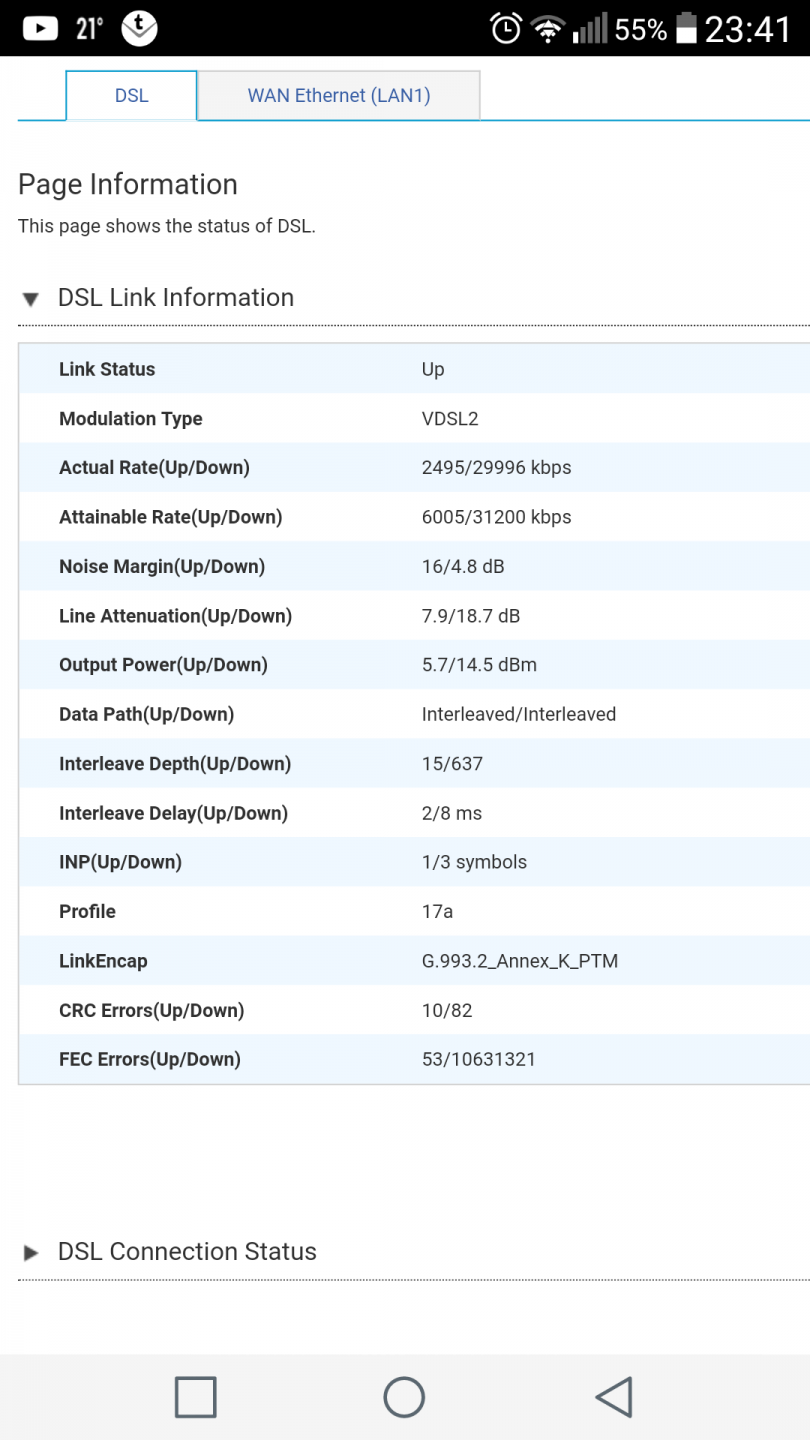Tap the alarm clock status icon
This screenshot has width=810, height=1440.
pyautogui.click(x=506, y=29)
